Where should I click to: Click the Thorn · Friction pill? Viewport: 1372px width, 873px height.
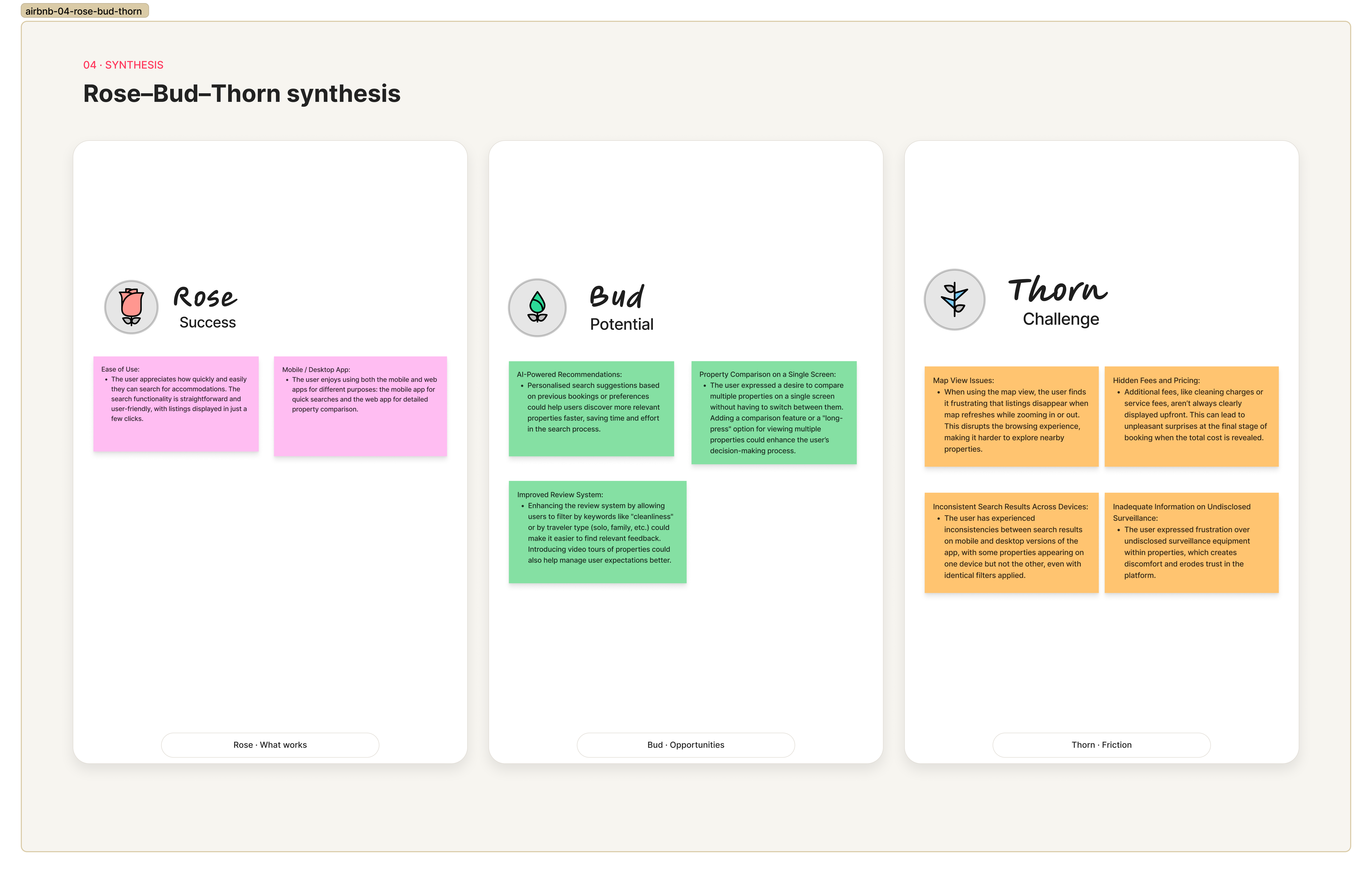[x=1101, y=745]
